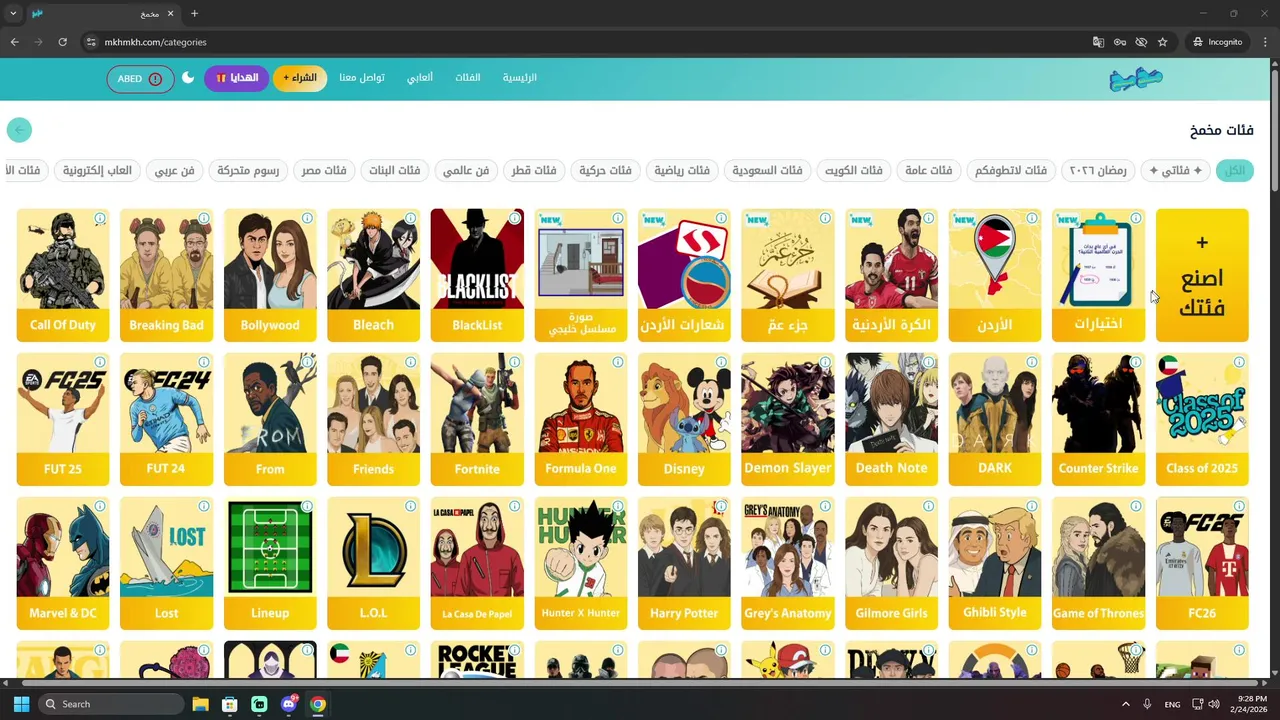This screenshot has width=1280, height=720.
Task: Click info icon on Lineup card
Action: tap(307, 506)
